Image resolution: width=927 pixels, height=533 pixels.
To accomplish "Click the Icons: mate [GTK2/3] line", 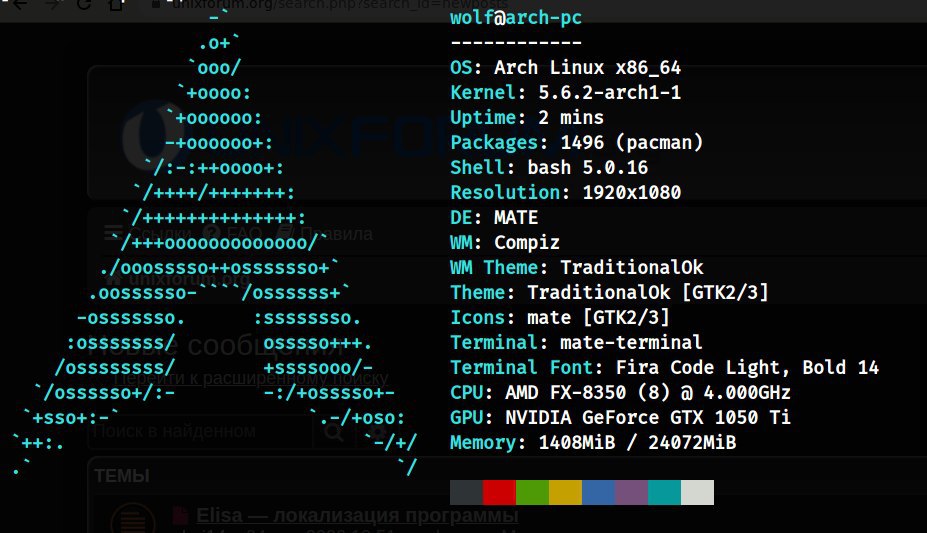I will 560,317.
